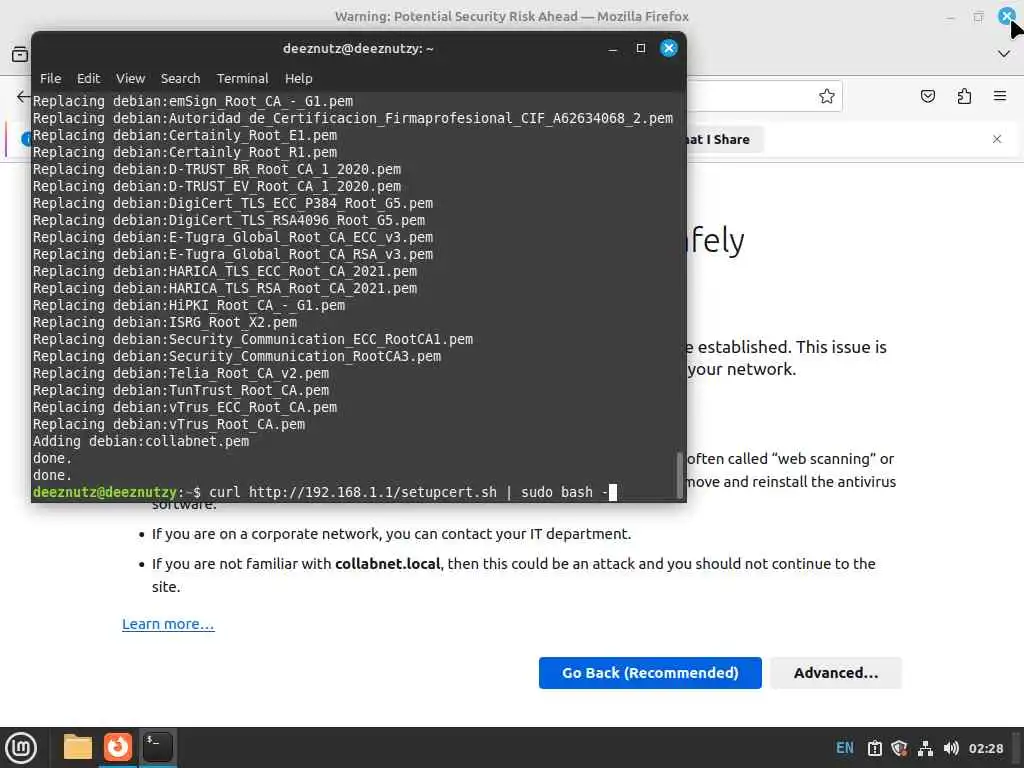Open the Linux Mint start menu
The height and width of the screenshot is (768, 1024).
(21, 747)
